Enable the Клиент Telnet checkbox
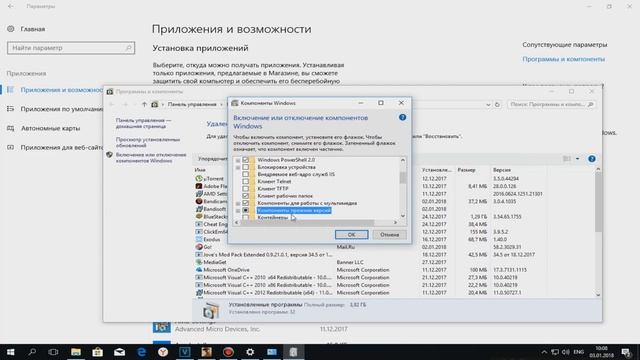The width and height of the screenshot is (640, 360). (x=245, y=182)
